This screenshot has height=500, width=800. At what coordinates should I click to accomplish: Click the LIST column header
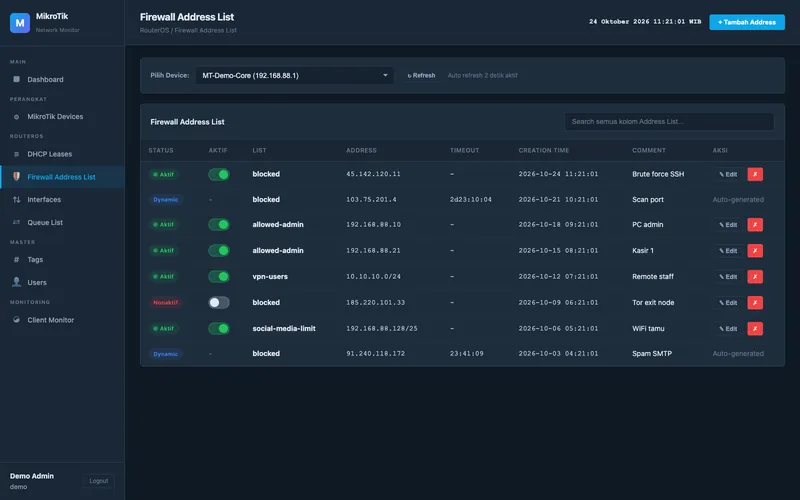[259, 151]
